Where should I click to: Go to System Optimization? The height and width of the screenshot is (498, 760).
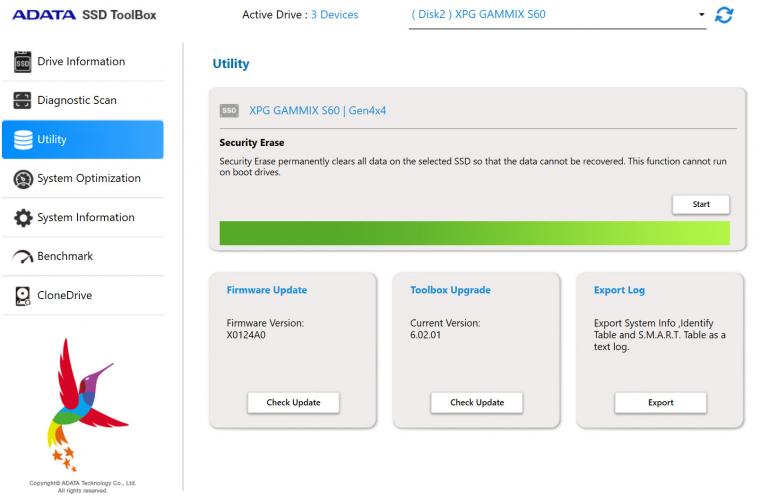pyautogui.click(x=83, y=178)
